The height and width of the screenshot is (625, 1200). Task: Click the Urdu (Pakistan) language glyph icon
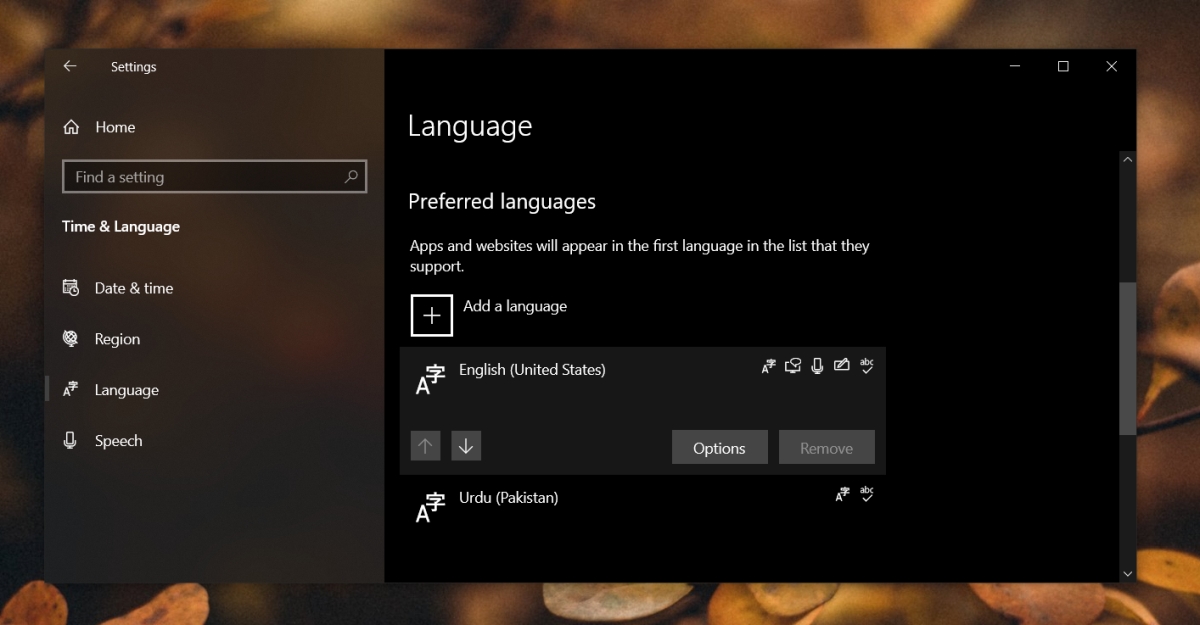pyautogui.click(x=430, y=507)
